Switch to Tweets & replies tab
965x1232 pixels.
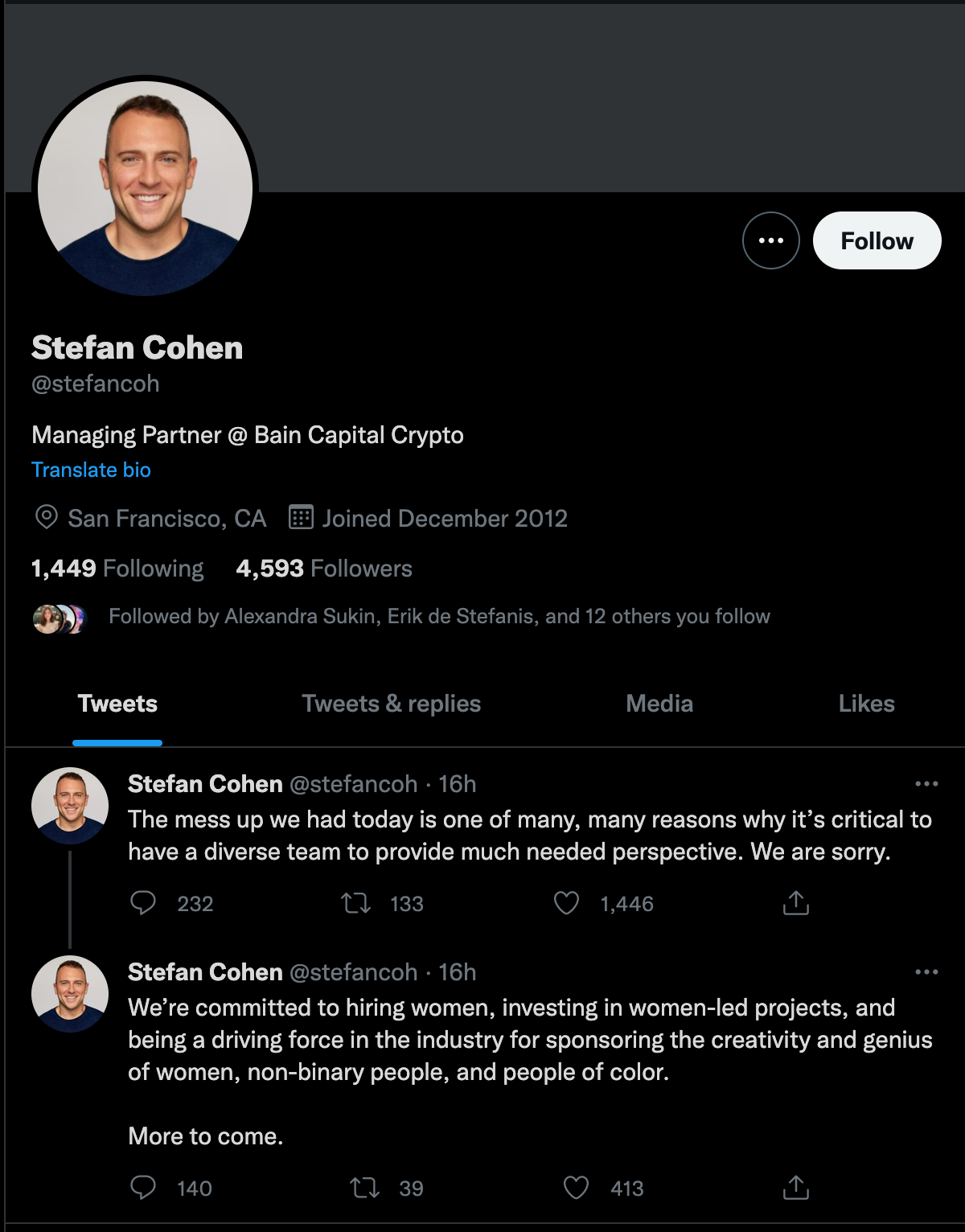(x=391, y=704)
